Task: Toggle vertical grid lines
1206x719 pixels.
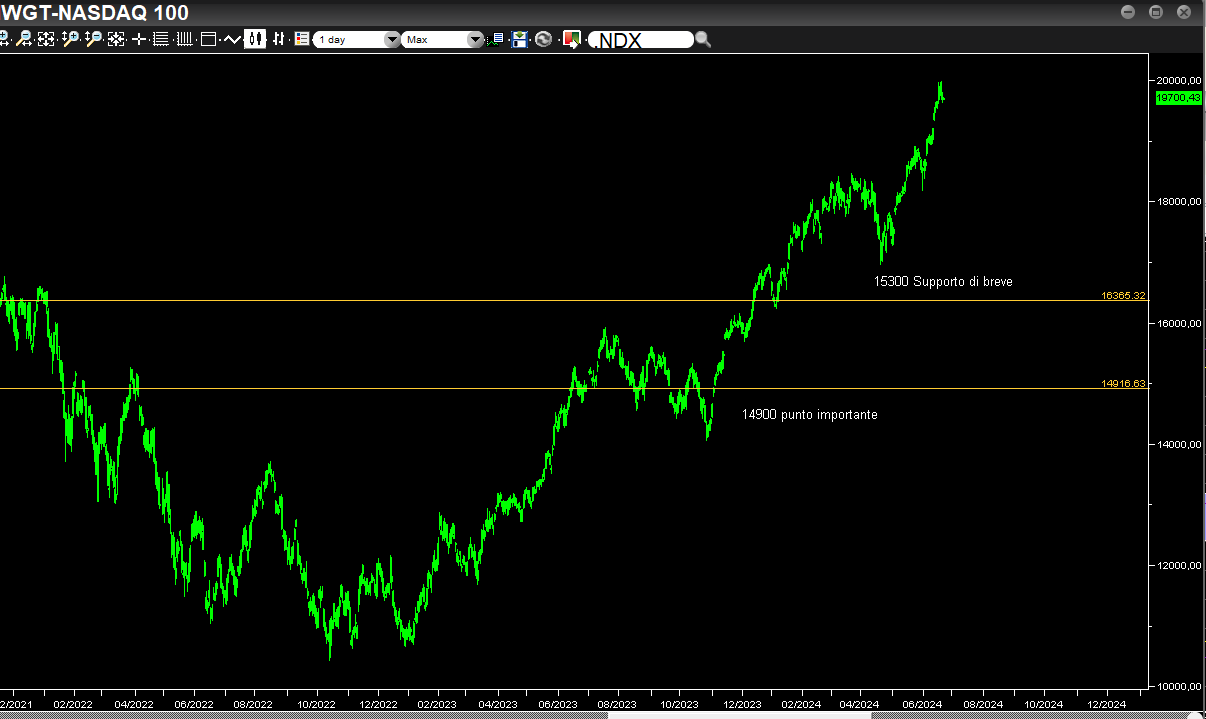Action: [x=184, y=39]
